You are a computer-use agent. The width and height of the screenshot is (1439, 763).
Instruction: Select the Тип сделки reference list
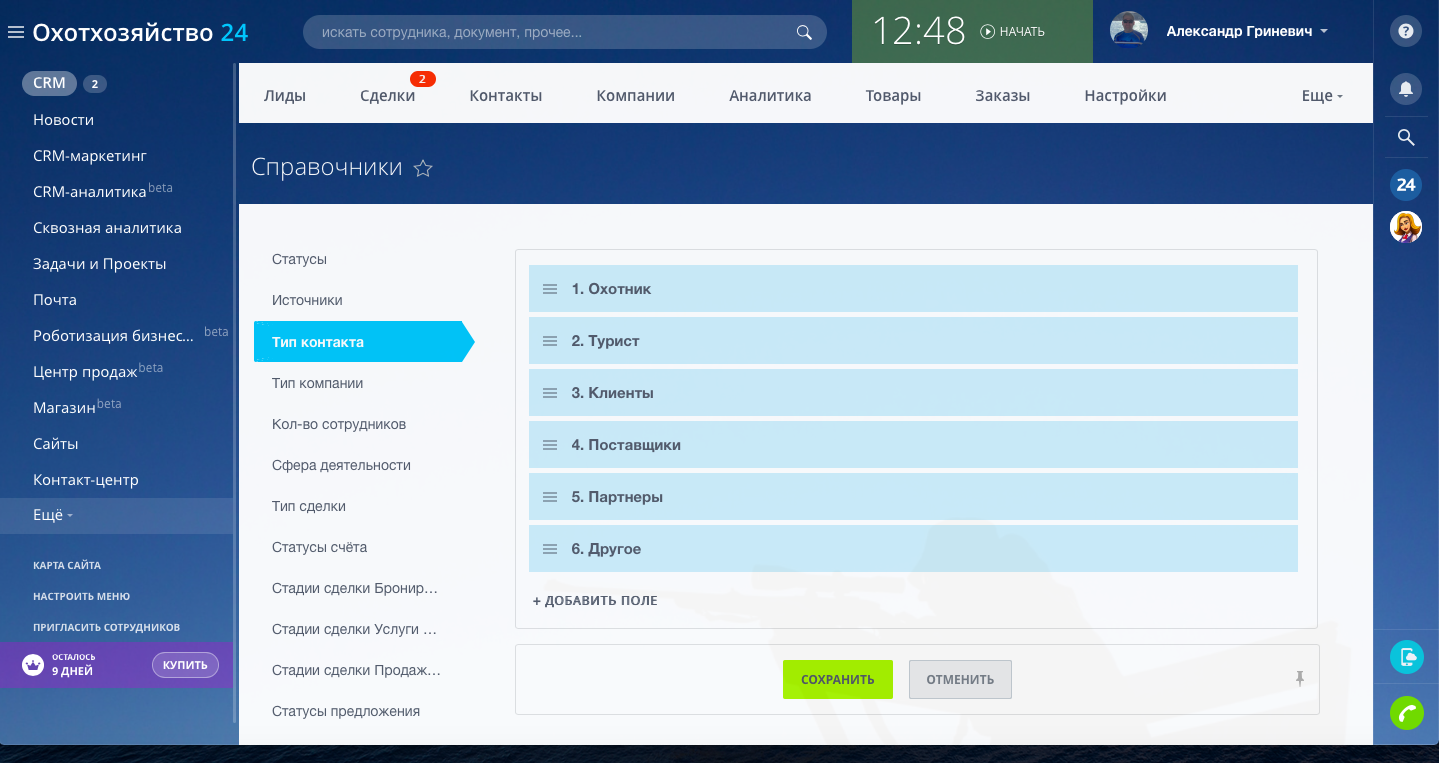click(309, 506)
